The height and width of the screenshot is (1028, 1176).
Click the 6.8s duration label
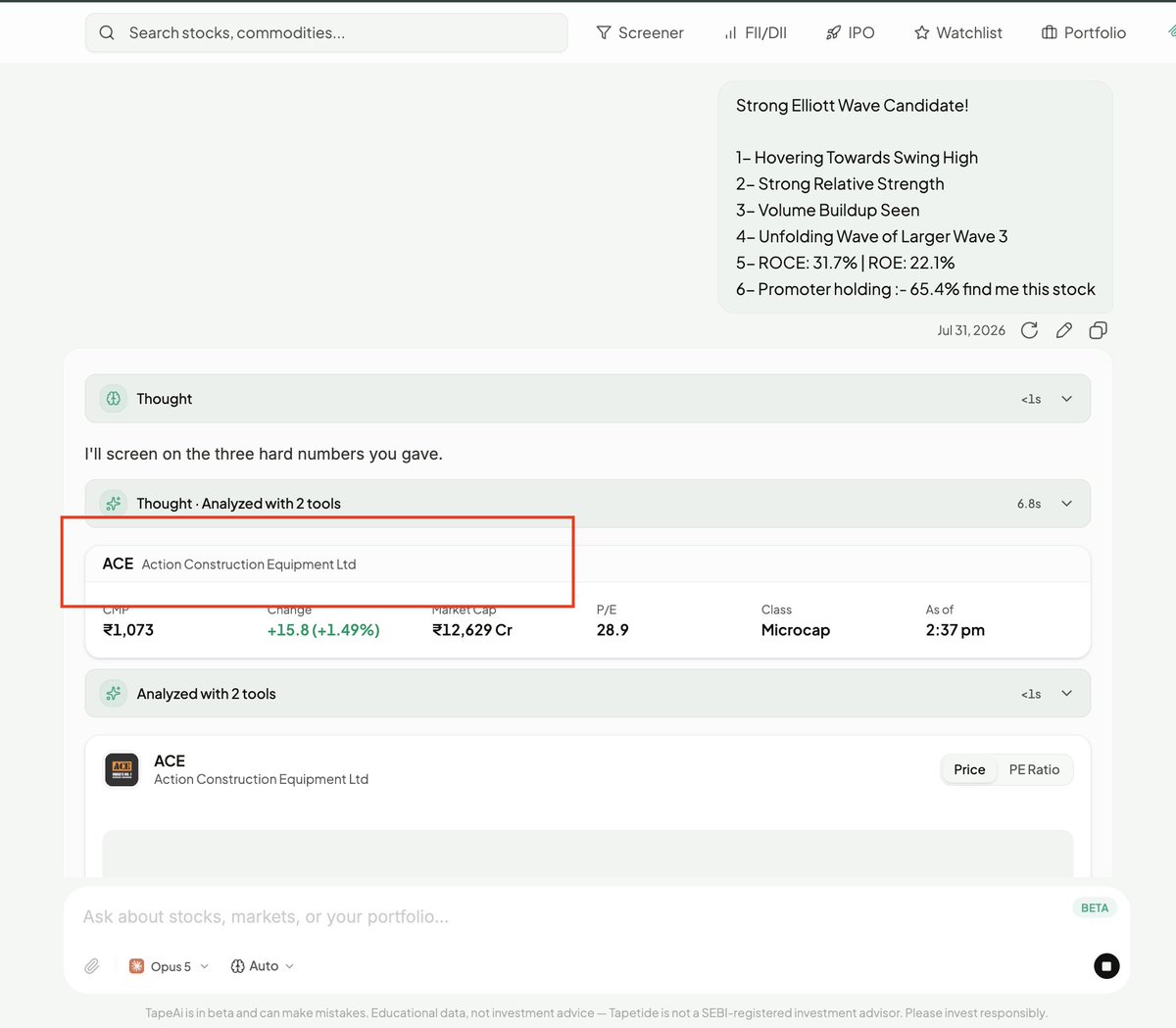[1029, 504]
